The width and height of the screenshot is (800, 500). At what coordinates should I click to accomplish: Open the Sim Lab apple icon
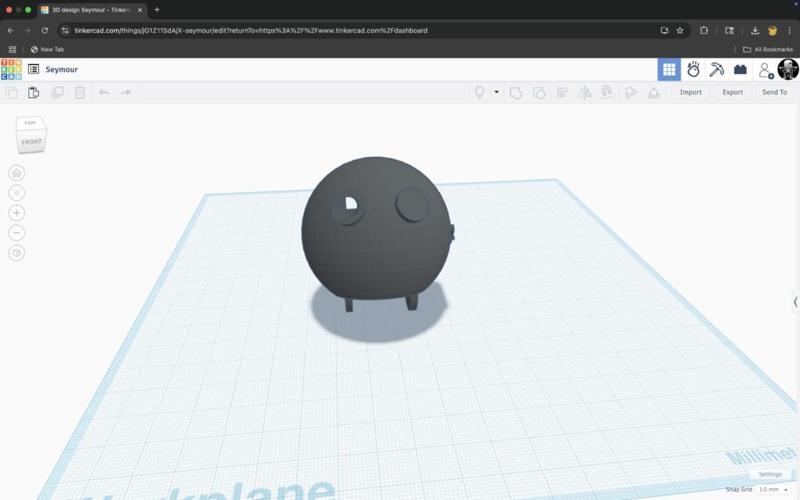[693, 69]
